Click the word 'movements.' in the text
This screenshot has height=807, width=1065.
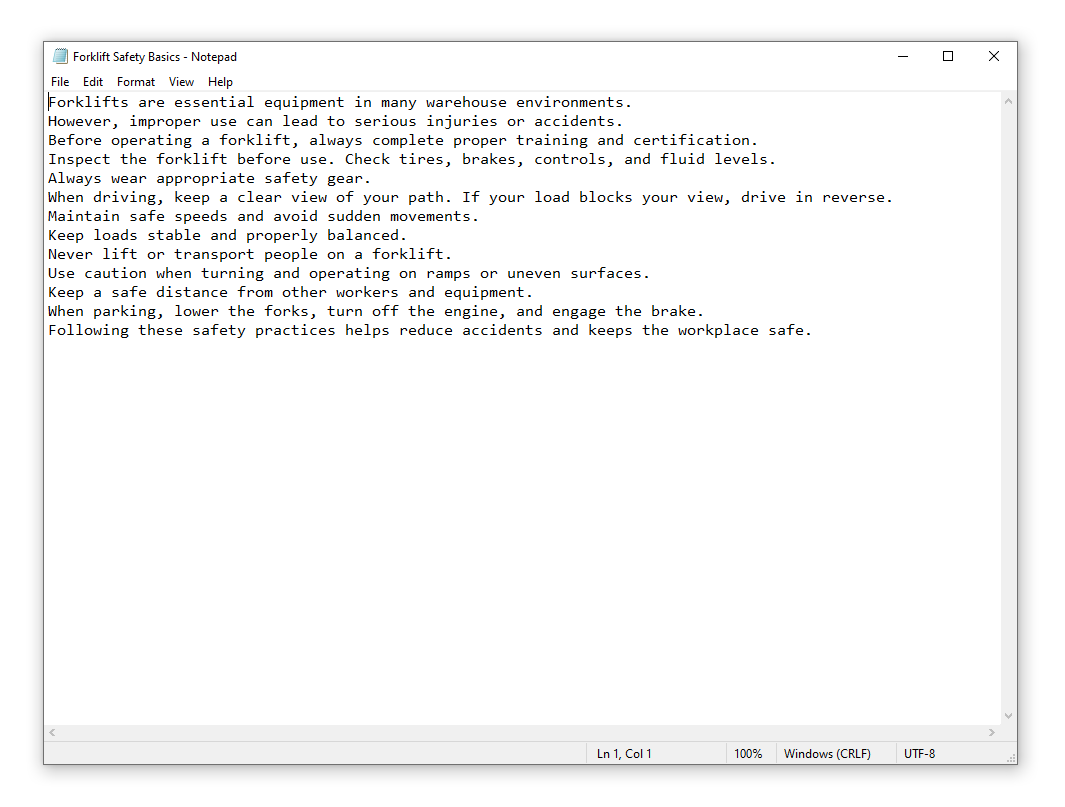click(x=435, y=217)
